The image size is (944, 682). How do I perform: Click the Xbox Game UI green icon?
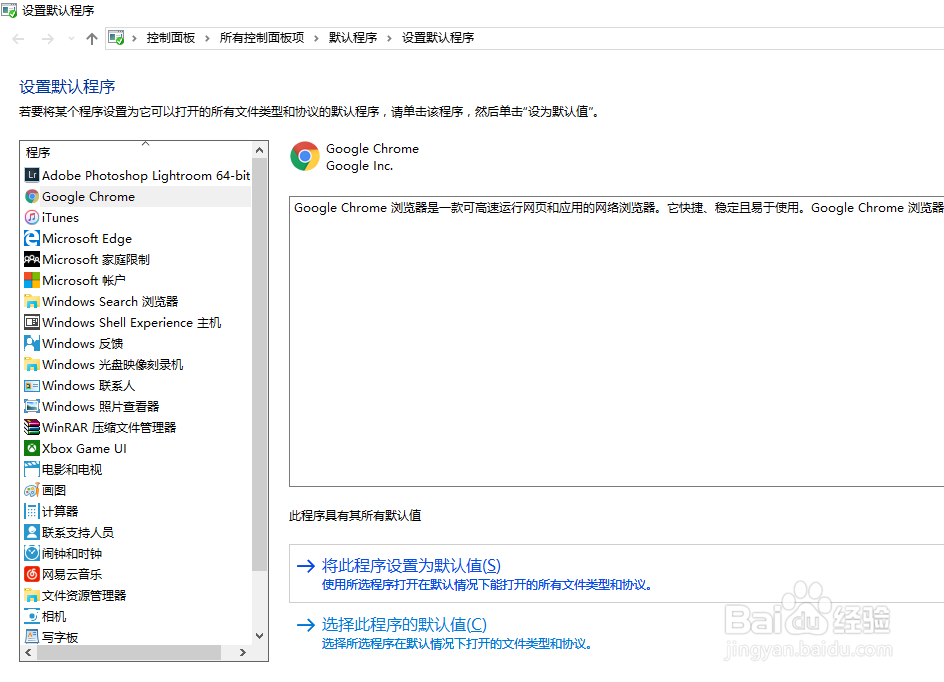[x=32, y=448]
